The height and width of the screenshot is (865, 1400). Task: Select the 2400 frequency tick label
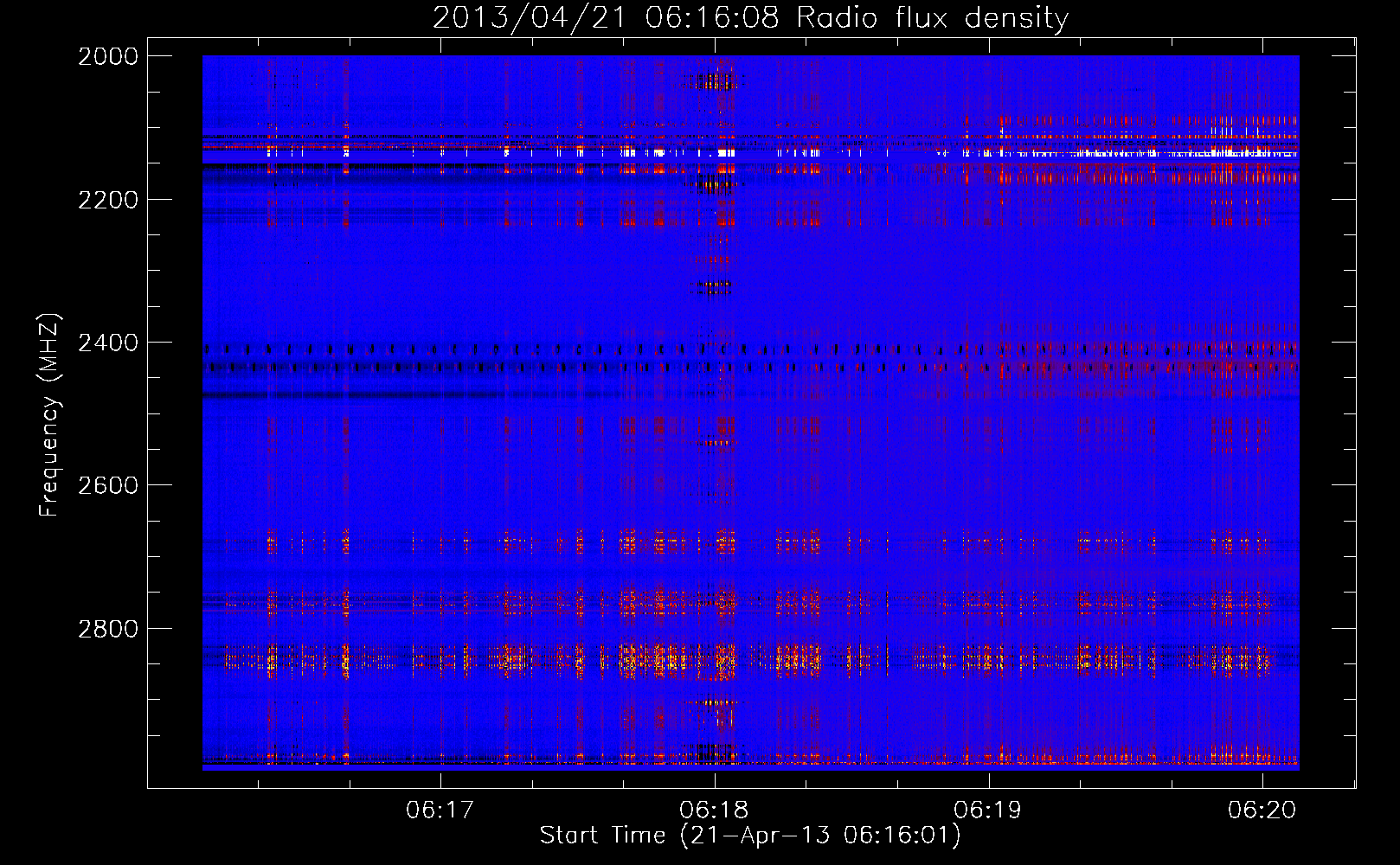pos(108,343)
